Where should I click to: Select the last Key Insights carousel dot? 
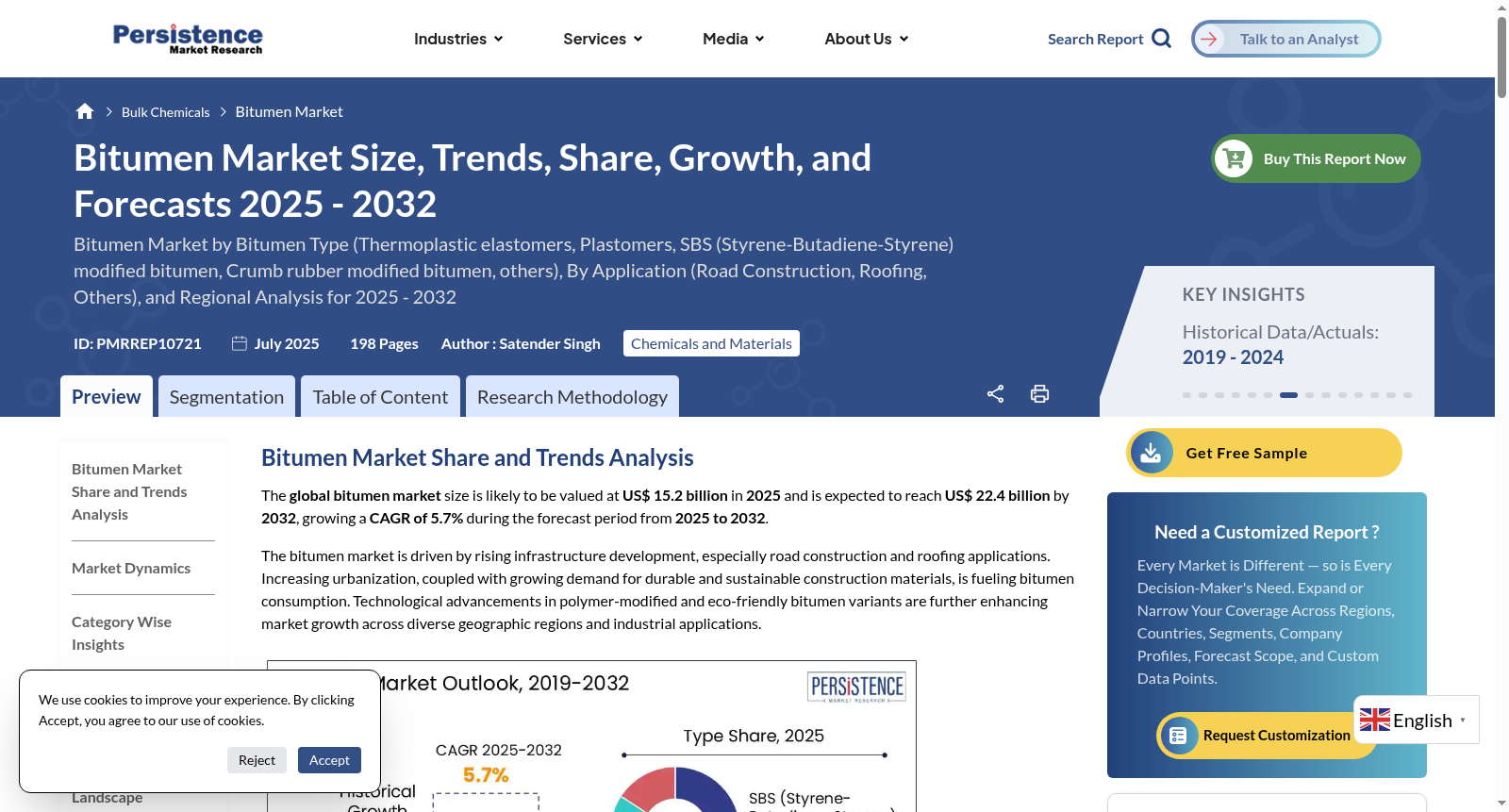pos(1407,395)
